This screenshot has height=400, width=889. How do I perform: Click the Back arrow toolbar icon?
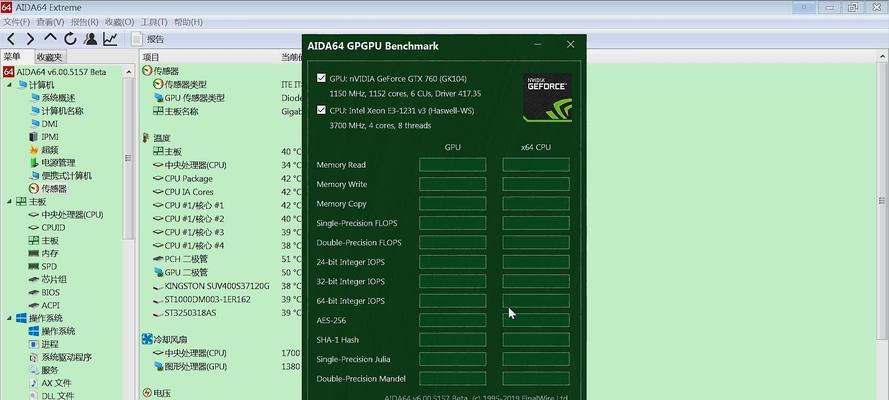(x=11, y=39)
